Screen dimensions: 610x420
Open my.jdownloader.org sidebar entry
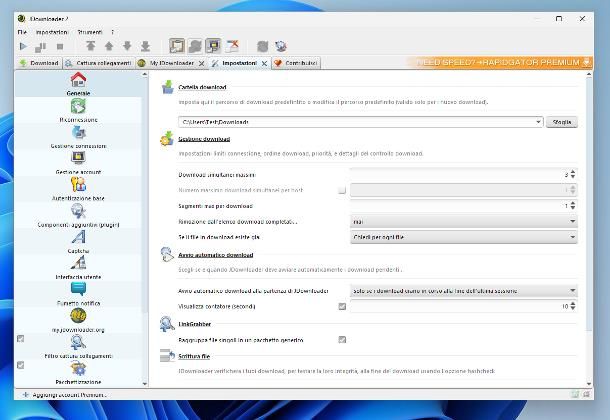[x=77, y=319]
